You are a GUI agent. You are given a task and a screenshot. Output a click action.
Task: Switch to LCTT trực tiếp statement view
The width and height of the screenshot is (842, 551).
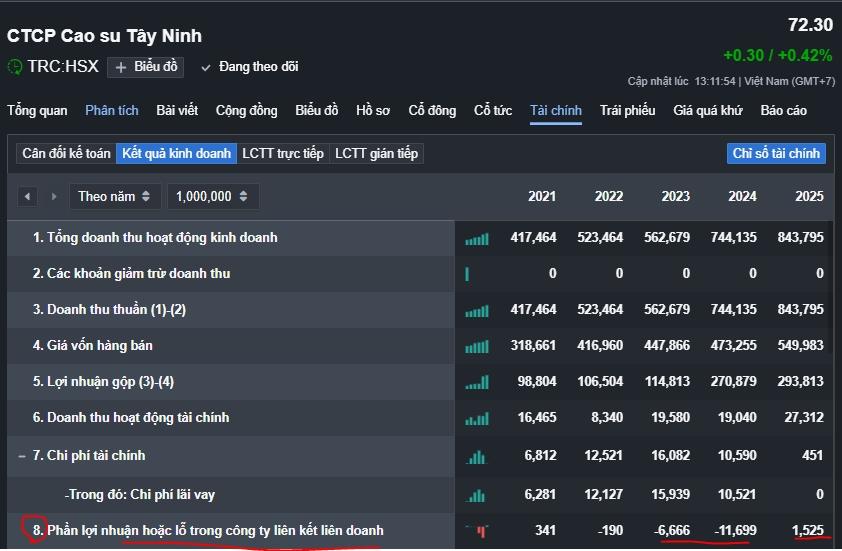point(283,154)
